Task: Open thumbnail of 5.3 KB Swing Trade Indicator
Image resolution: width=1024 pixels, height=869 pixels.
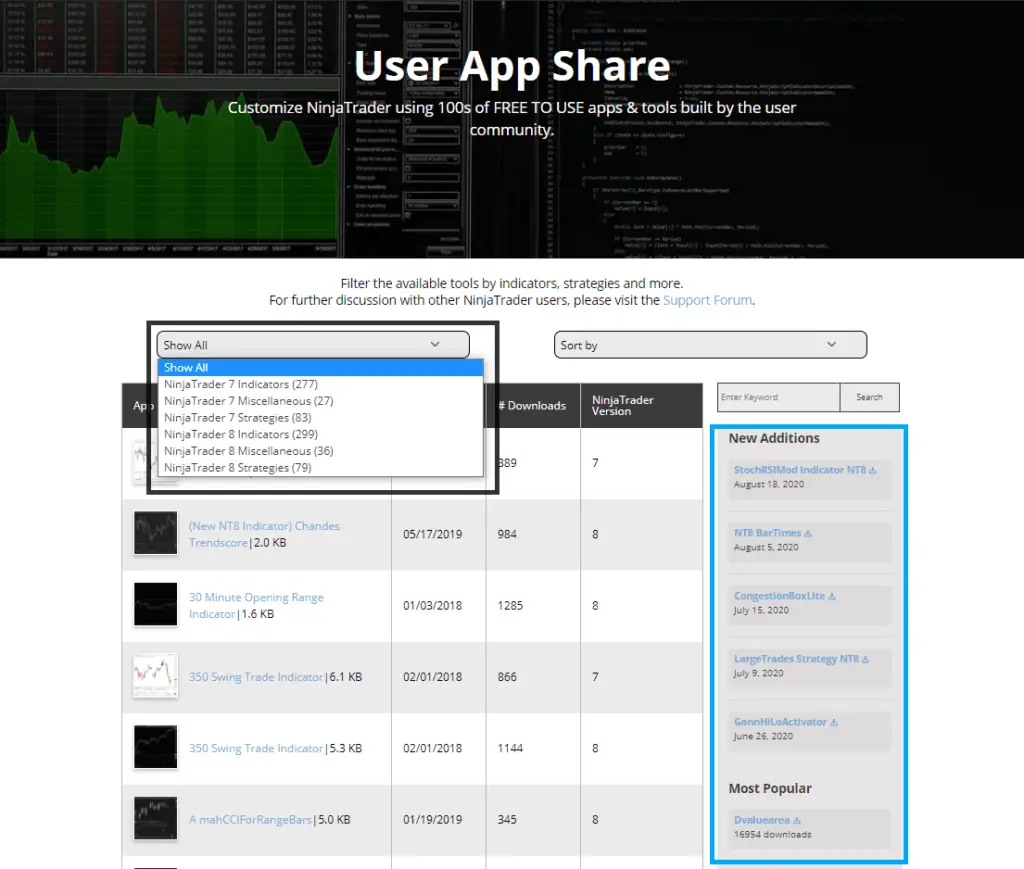Action: point(155,747)
